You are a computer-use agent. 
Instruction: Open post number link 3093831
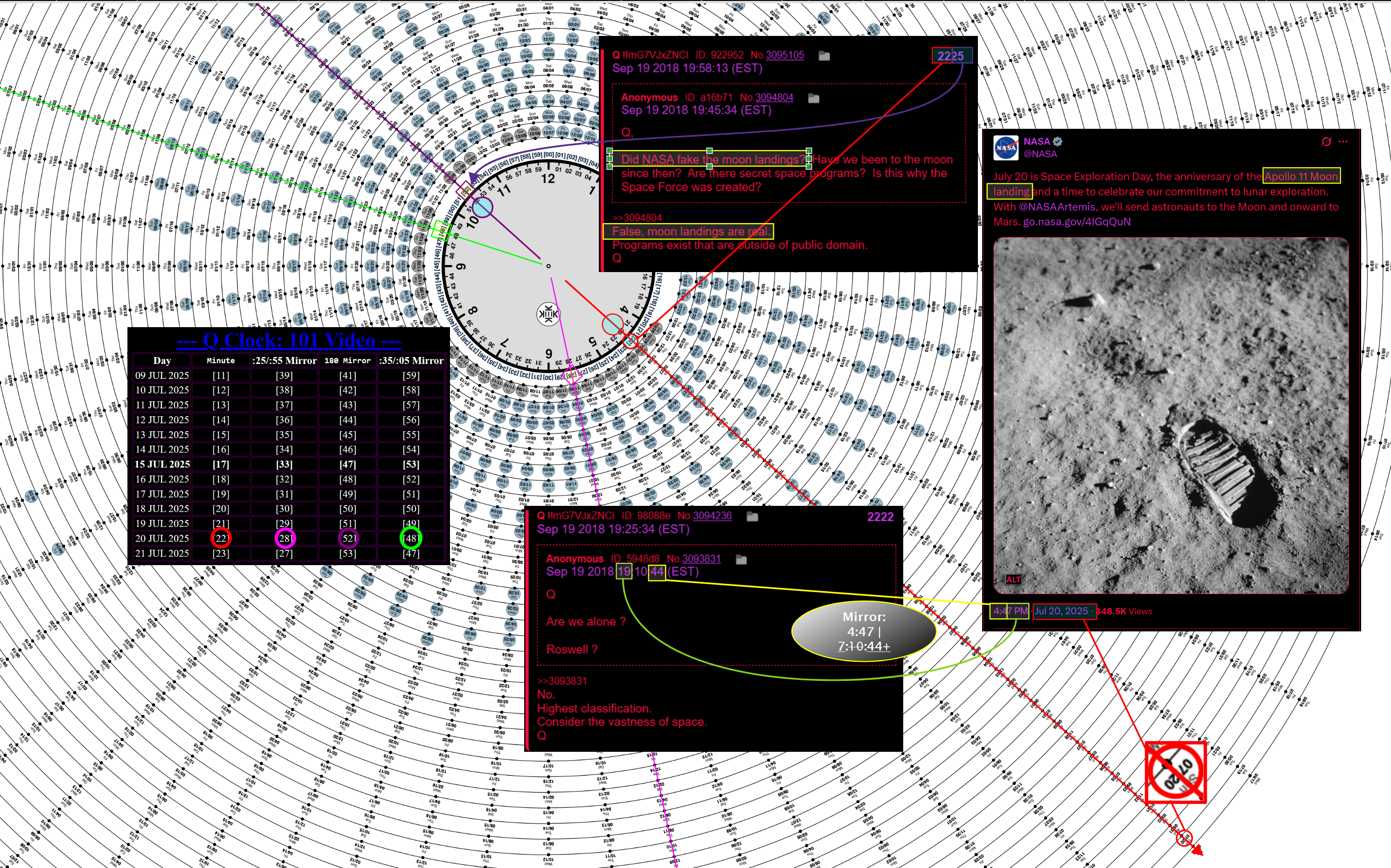click(701, 559)
